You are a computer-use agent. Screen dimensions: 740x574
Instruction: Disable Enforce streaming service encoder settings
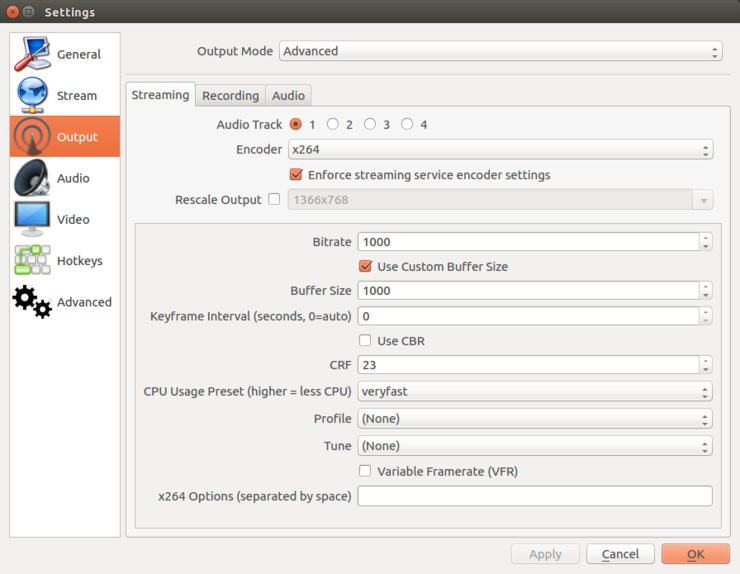(296, 175)
